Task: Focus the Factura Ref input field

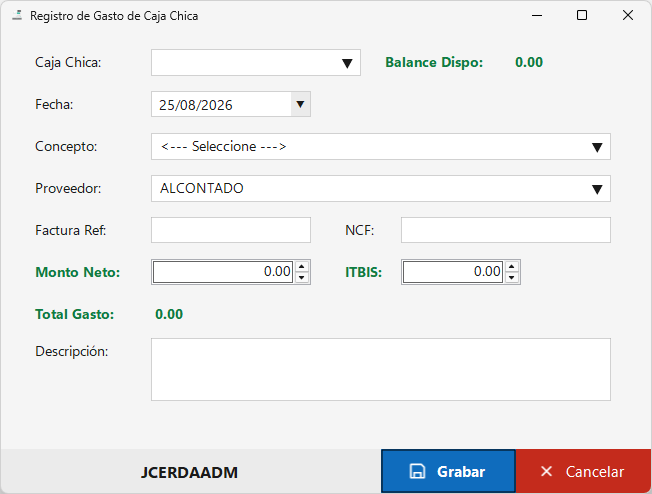Action: (231, 230)
